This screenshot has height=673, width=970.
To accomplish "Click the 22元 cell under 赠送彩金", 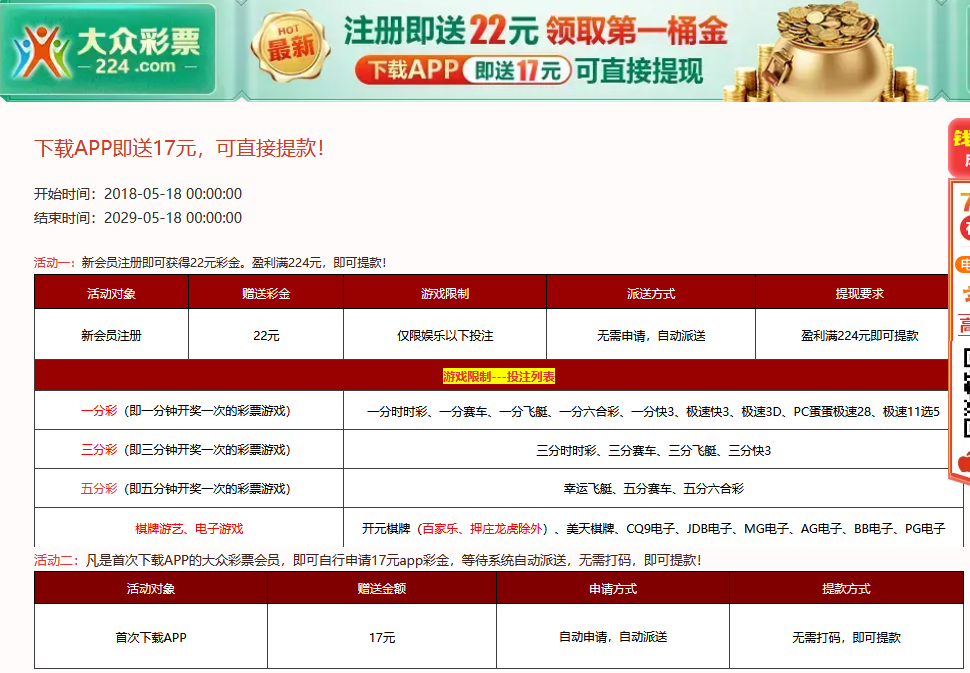I will (266, 335).
